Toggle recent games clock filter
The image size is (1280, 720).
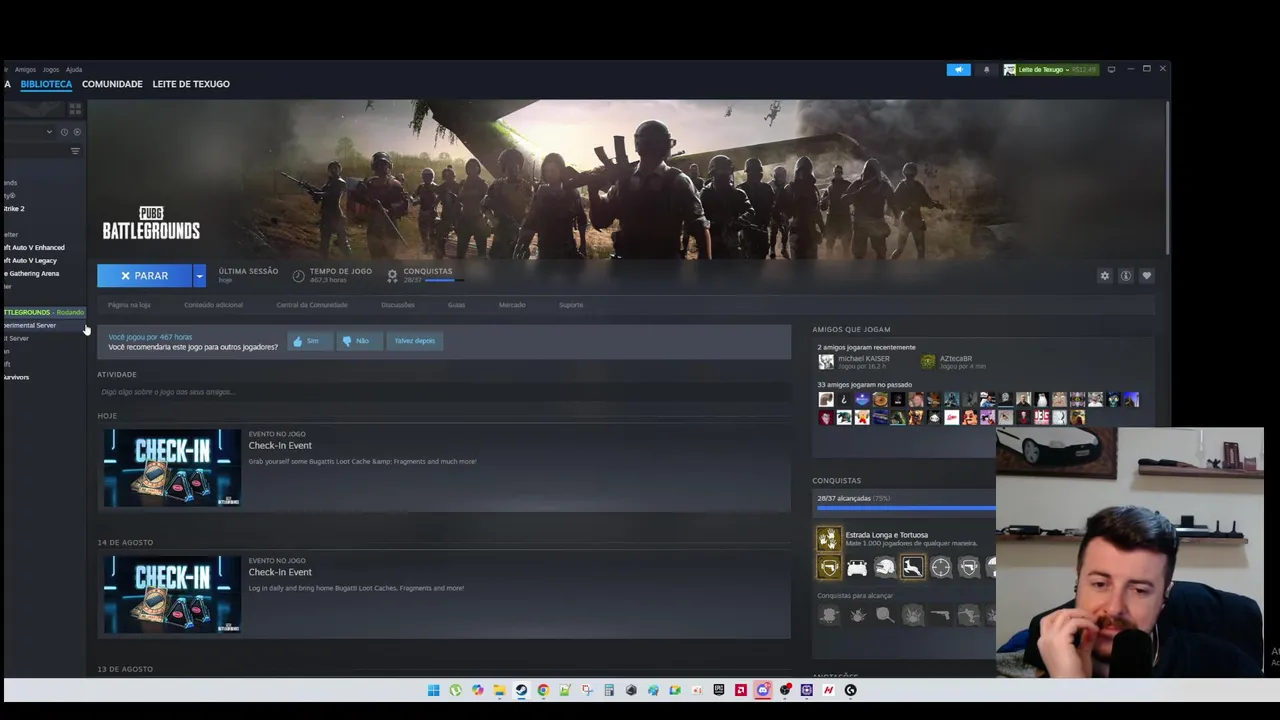pos(64,132)
